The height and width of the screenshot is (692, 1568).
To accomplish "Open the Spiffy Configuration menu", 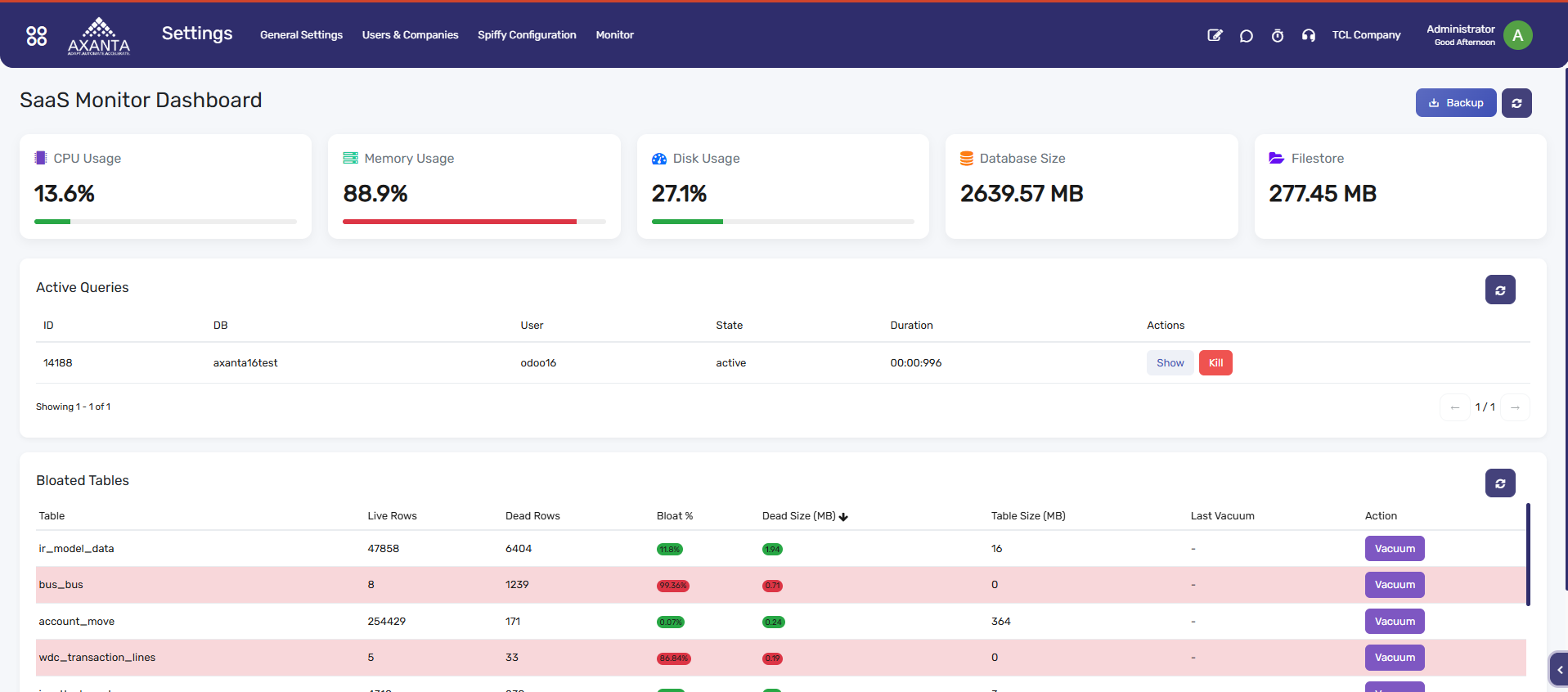I will pyautogui.click(x=527, y=35).
